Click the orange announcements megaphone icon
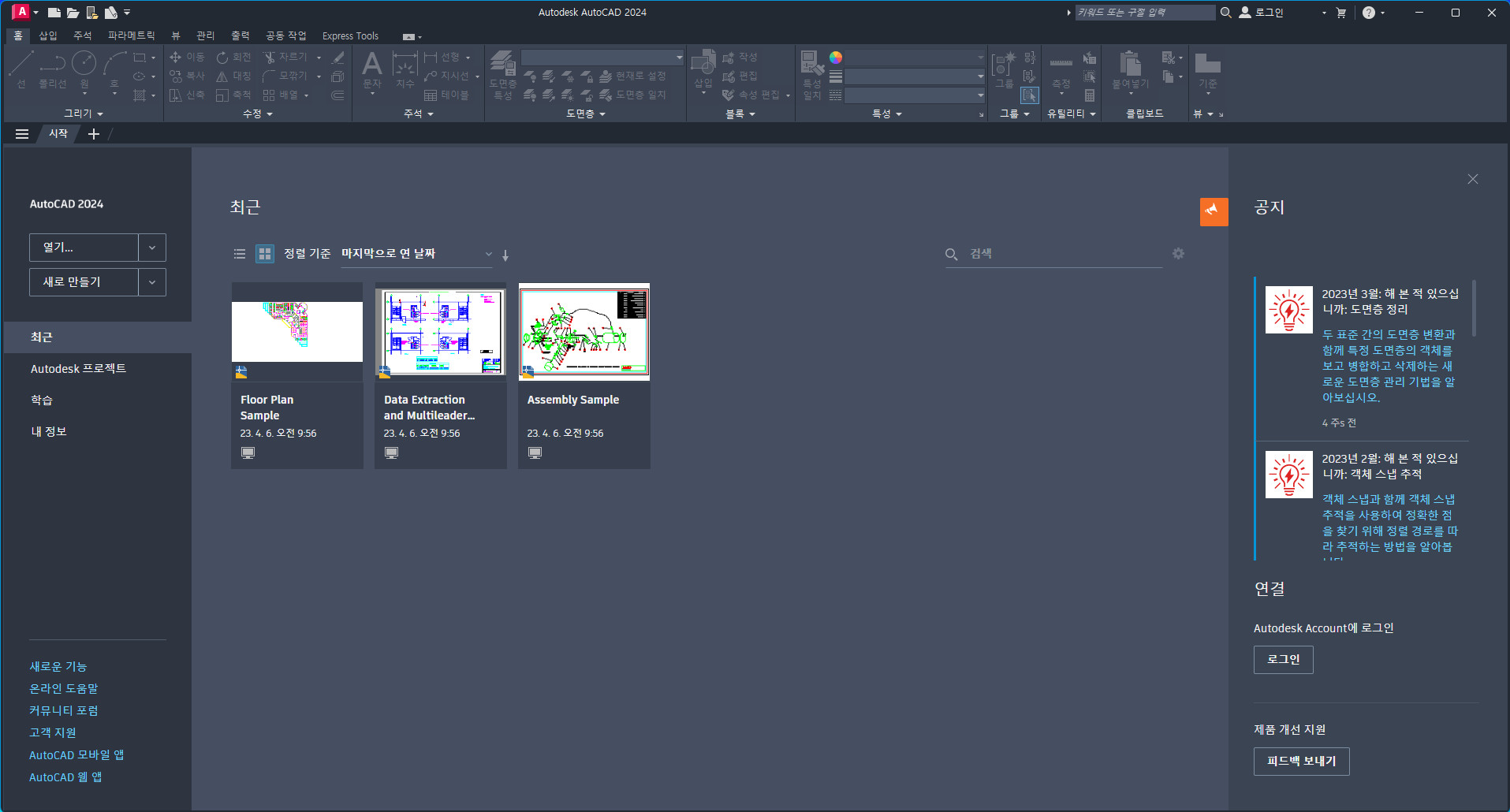The image size is (1510, 812). coord(1214,211)
